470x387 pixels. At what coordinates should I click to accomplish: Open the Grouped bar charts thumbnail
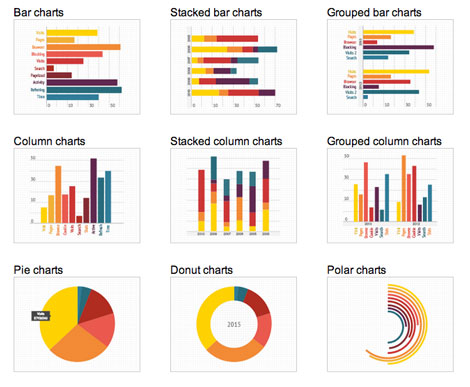click(x=390, y=67)
